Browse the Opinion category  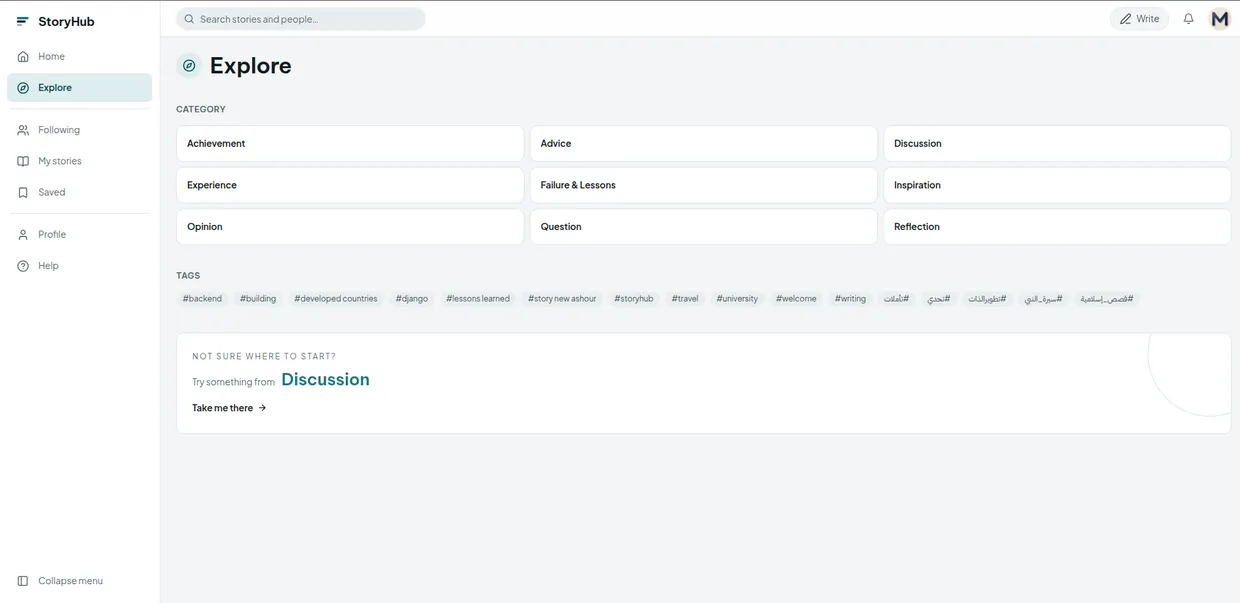(350, 227)
